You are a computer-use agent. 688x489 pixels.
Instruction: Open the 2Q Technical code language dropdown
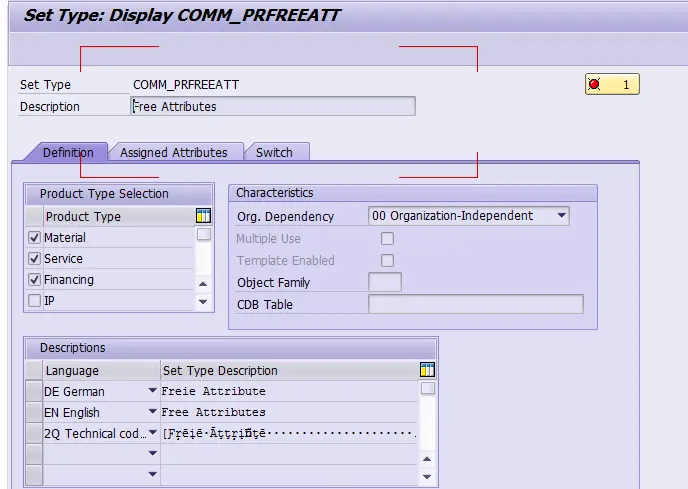[152, 432]
